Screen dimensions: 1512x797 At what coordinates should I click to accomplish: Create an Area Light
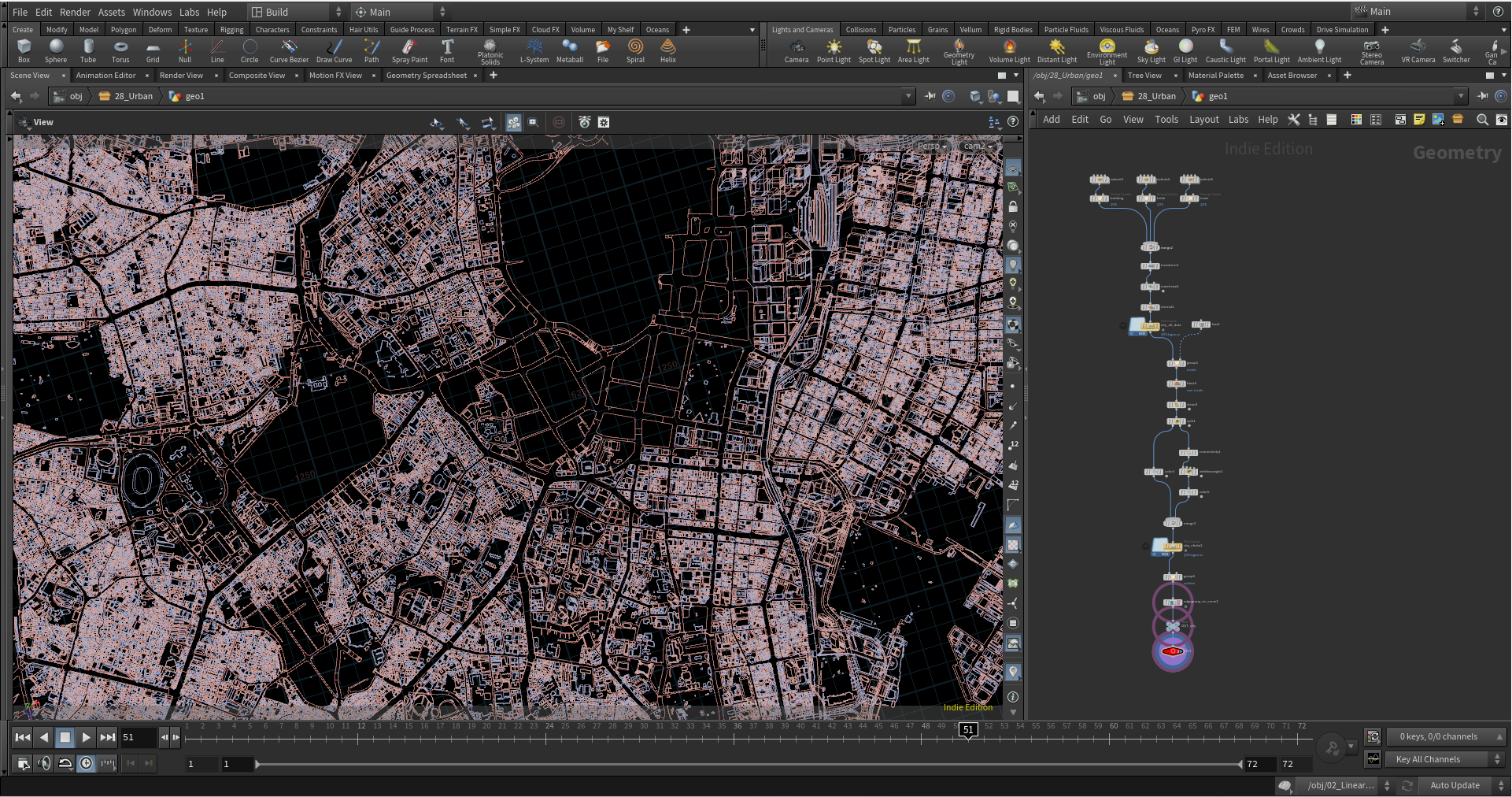coord(914,51)
